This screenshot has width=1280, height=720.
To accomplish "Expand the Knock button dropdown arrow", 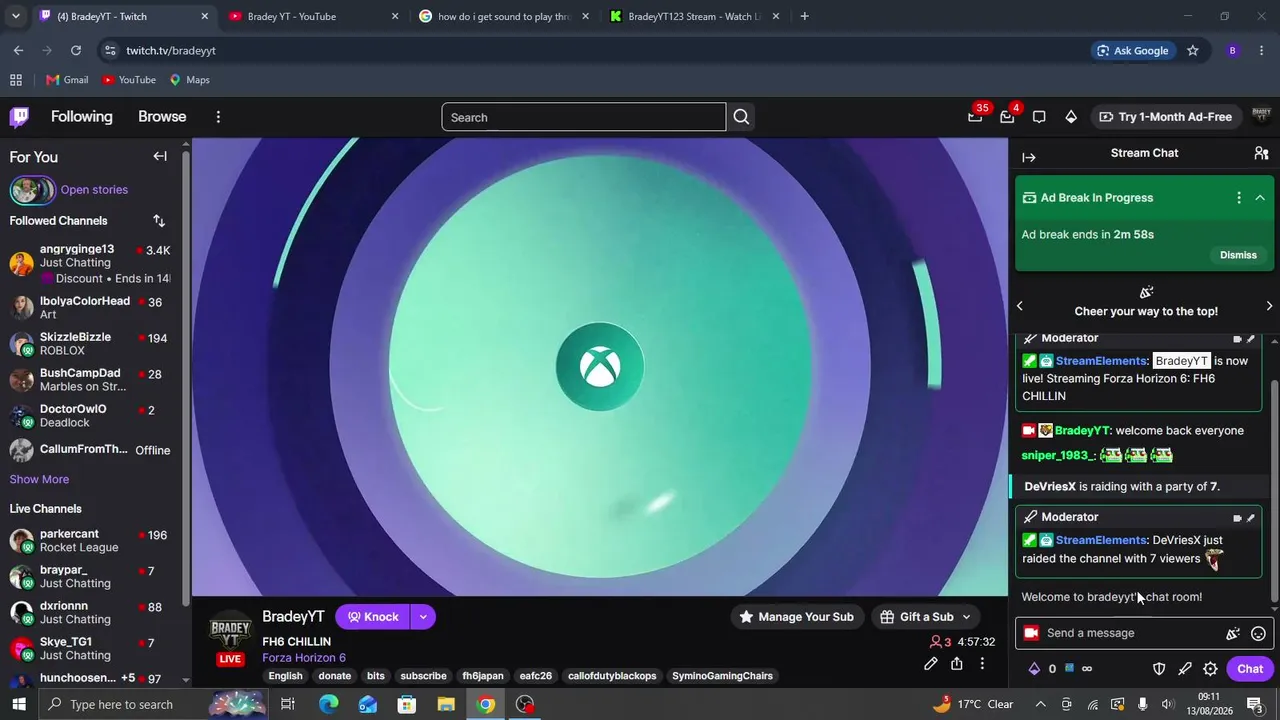I will pos(423,617).
